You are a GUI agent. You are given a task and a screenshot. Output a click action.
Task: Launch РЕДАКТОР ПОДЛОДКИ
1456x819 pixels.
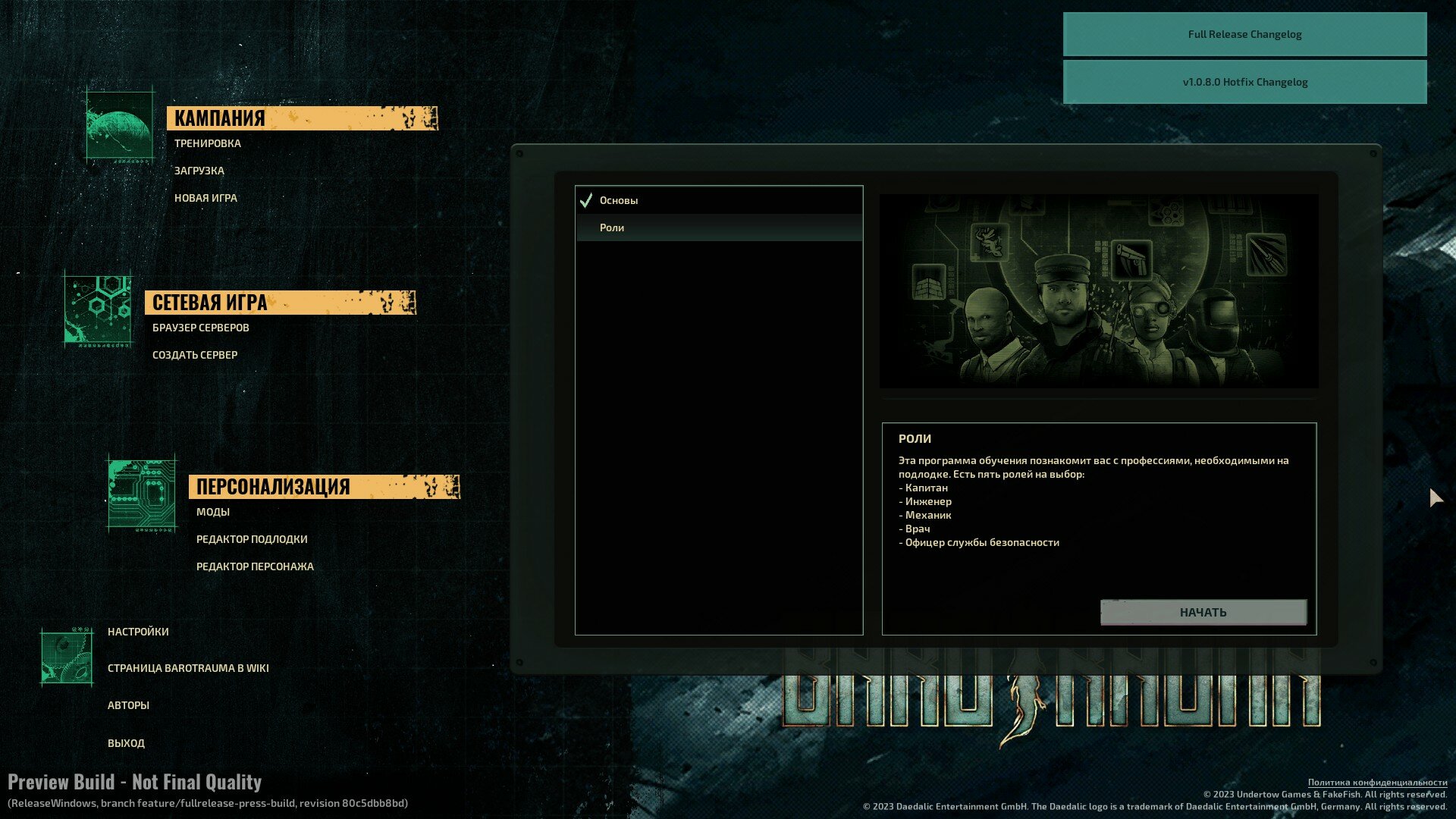[x=252, y=539]
